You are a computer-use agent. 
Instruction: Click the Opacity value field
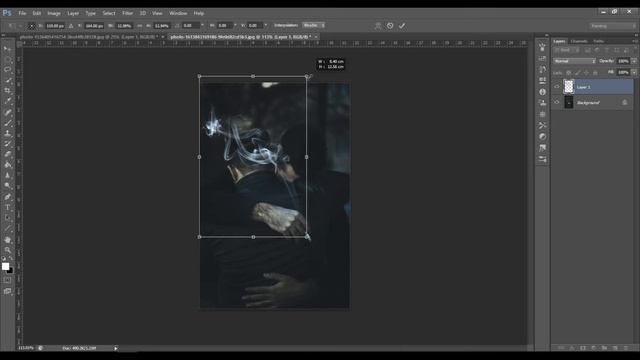pos(623,61)
